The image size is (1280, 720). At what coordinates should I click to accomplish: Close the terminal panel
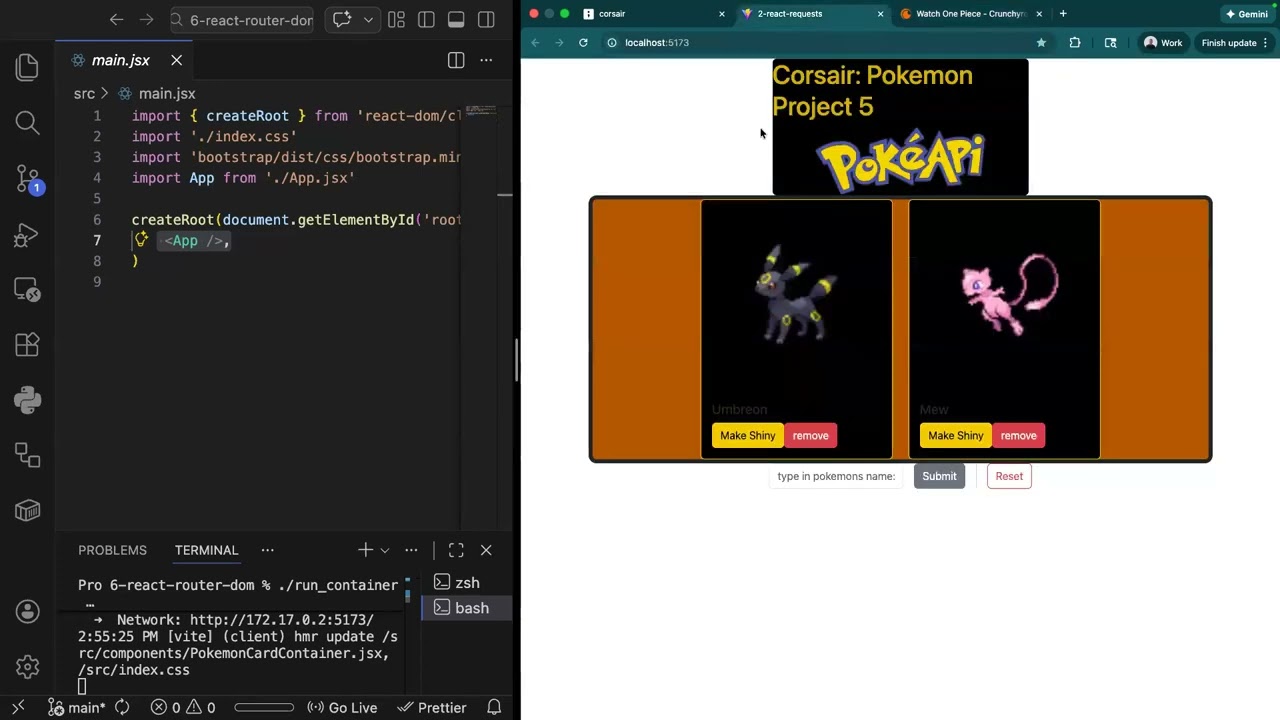pyautogui.click(x=486, y=550)
